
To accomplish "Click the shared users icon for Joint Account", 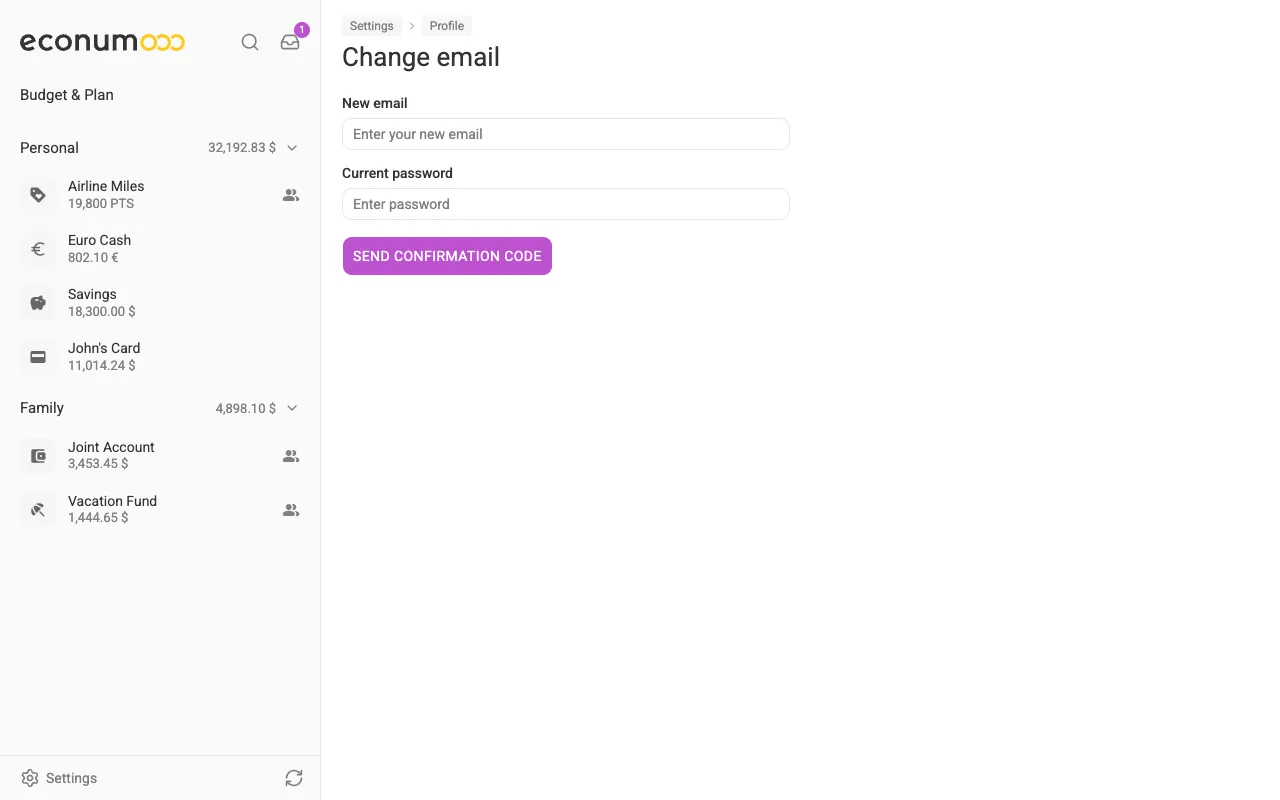I will (x=291, y=456).
